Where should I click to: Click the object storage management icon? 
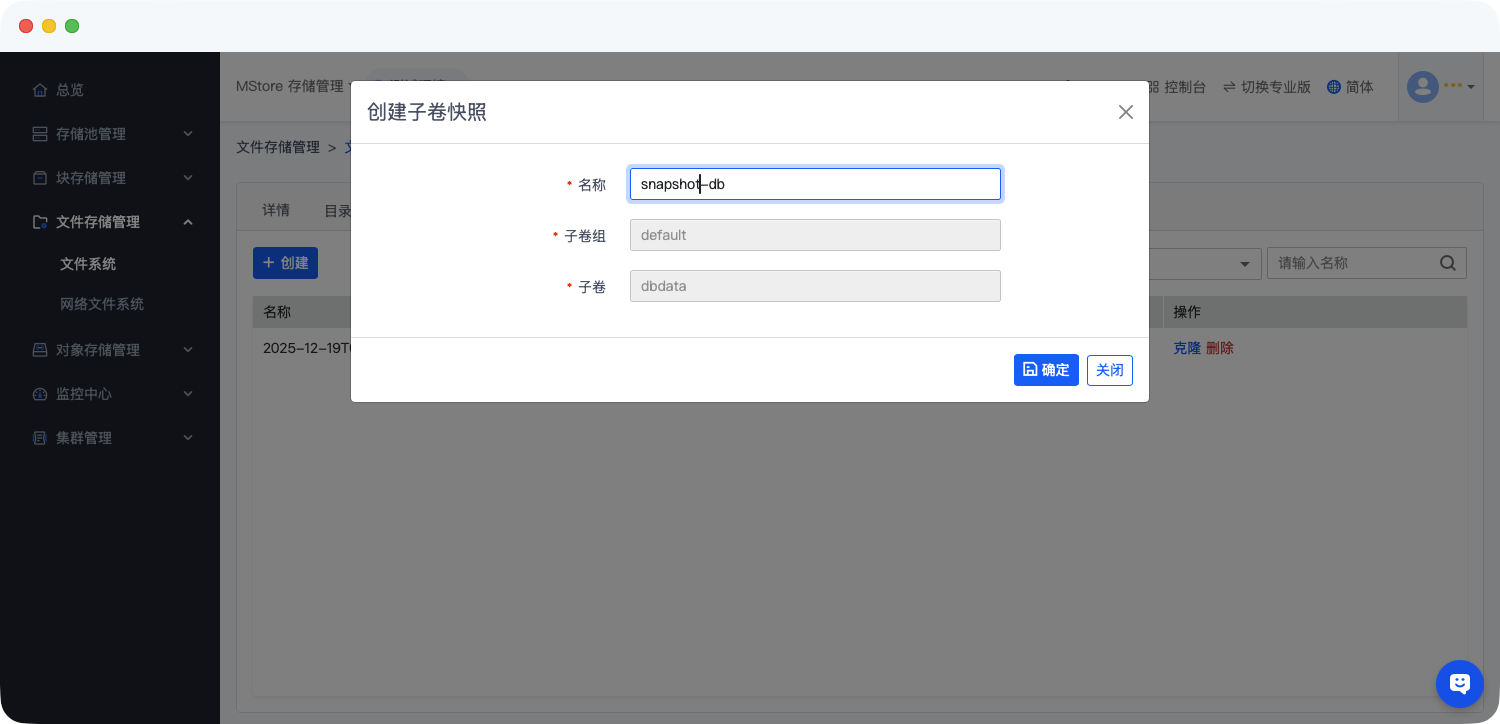[x=40, y=350]
